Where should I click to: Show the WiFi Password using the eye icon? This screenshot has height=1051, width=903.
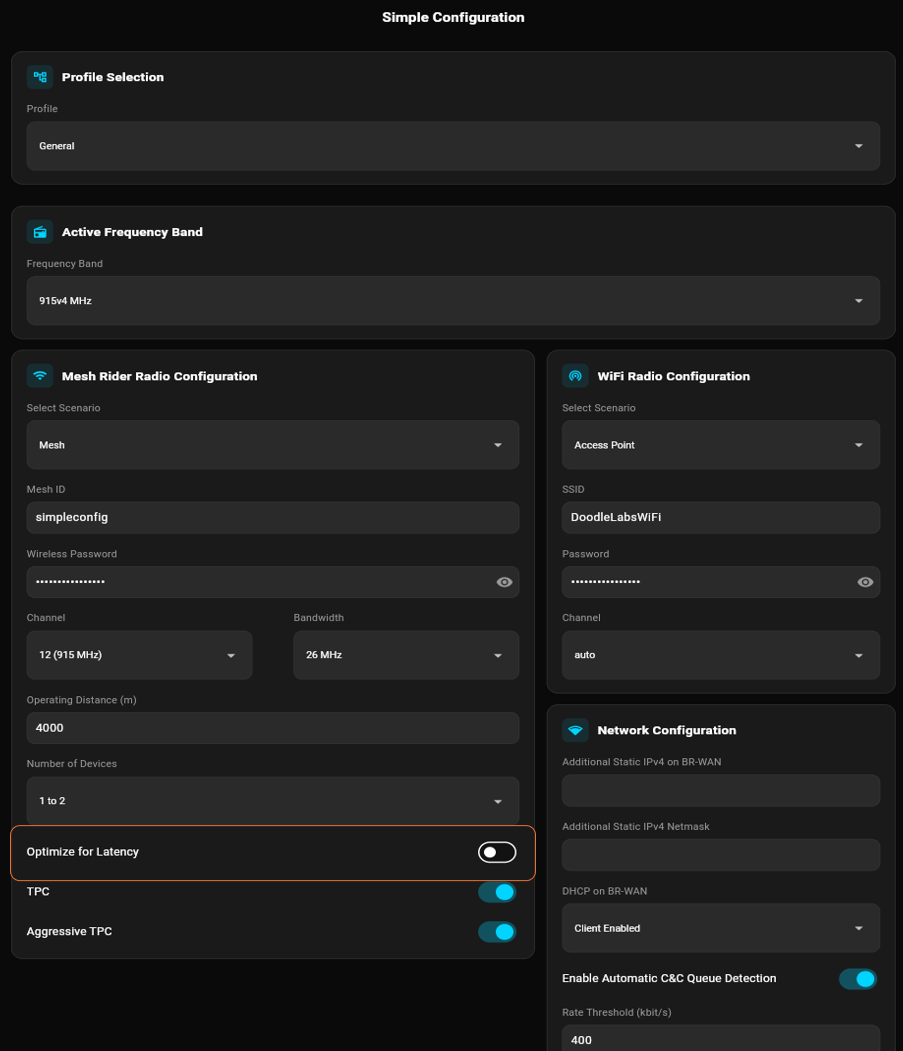coord(864,581)
